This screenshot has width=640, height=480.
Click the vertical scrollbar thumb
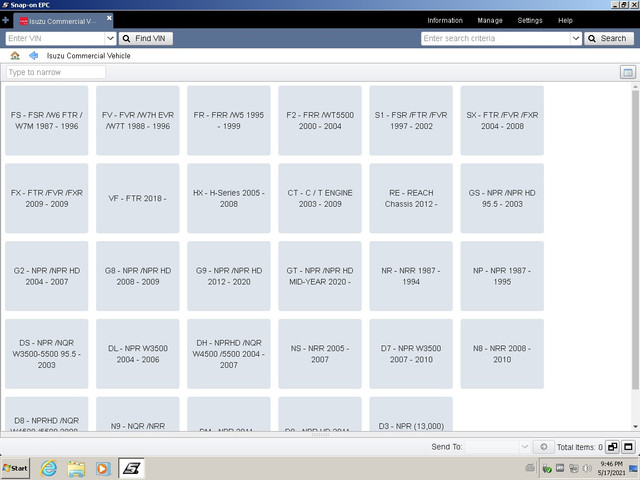coord(635,240)
